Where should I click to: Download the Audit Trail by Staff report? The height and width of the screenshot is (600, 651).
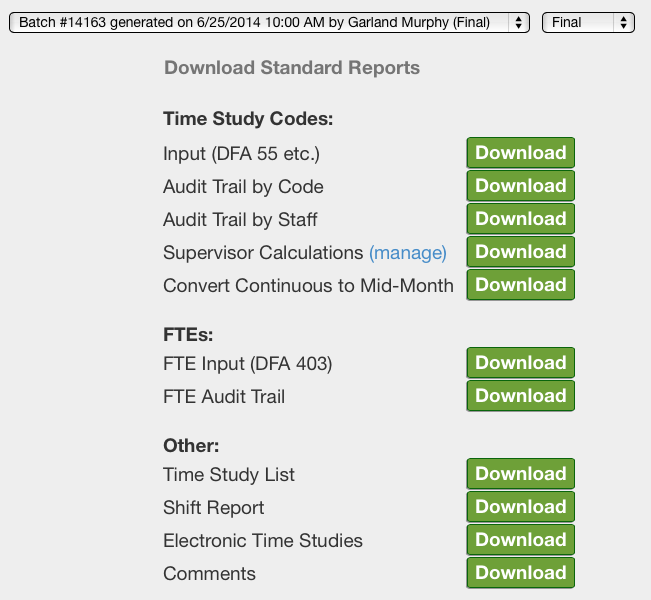coord(520,219)
